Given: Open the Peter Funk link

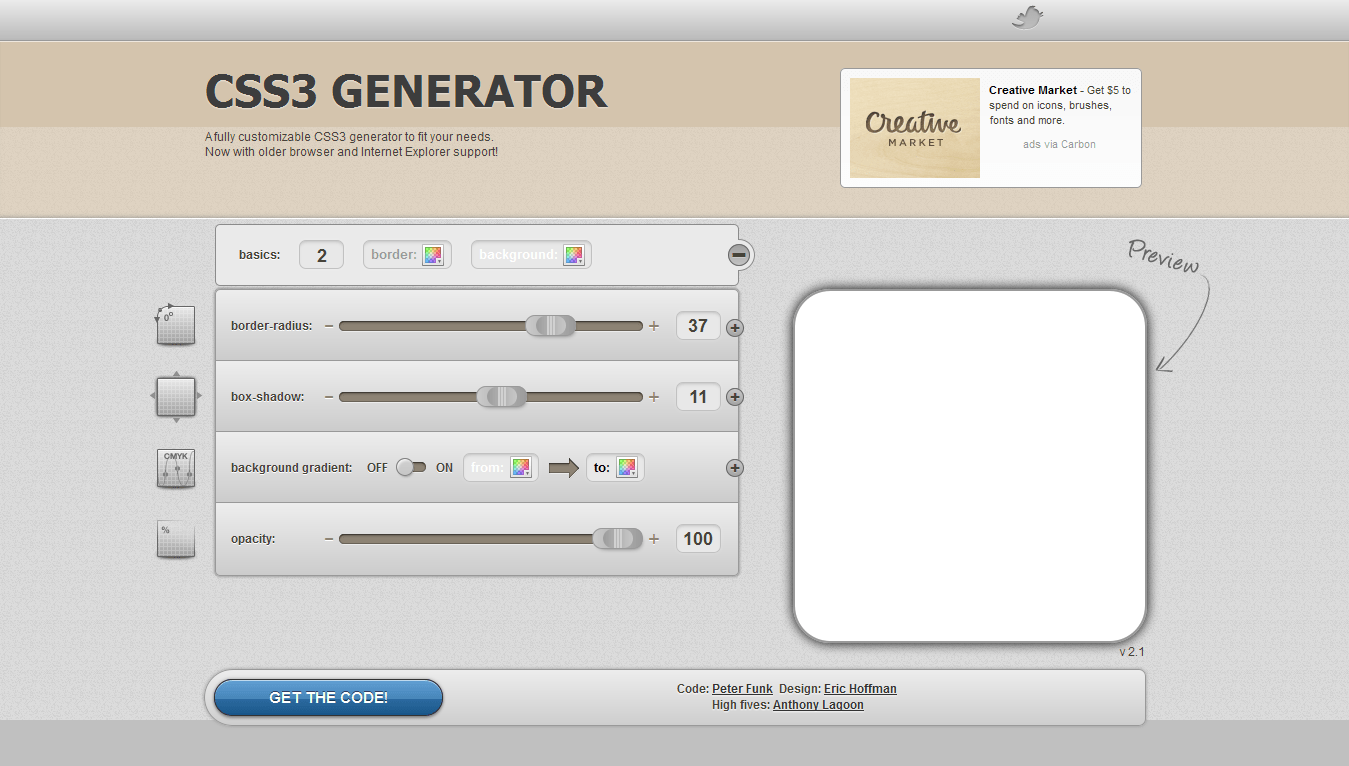Looking at the screenshot, I should click(742, 689).
